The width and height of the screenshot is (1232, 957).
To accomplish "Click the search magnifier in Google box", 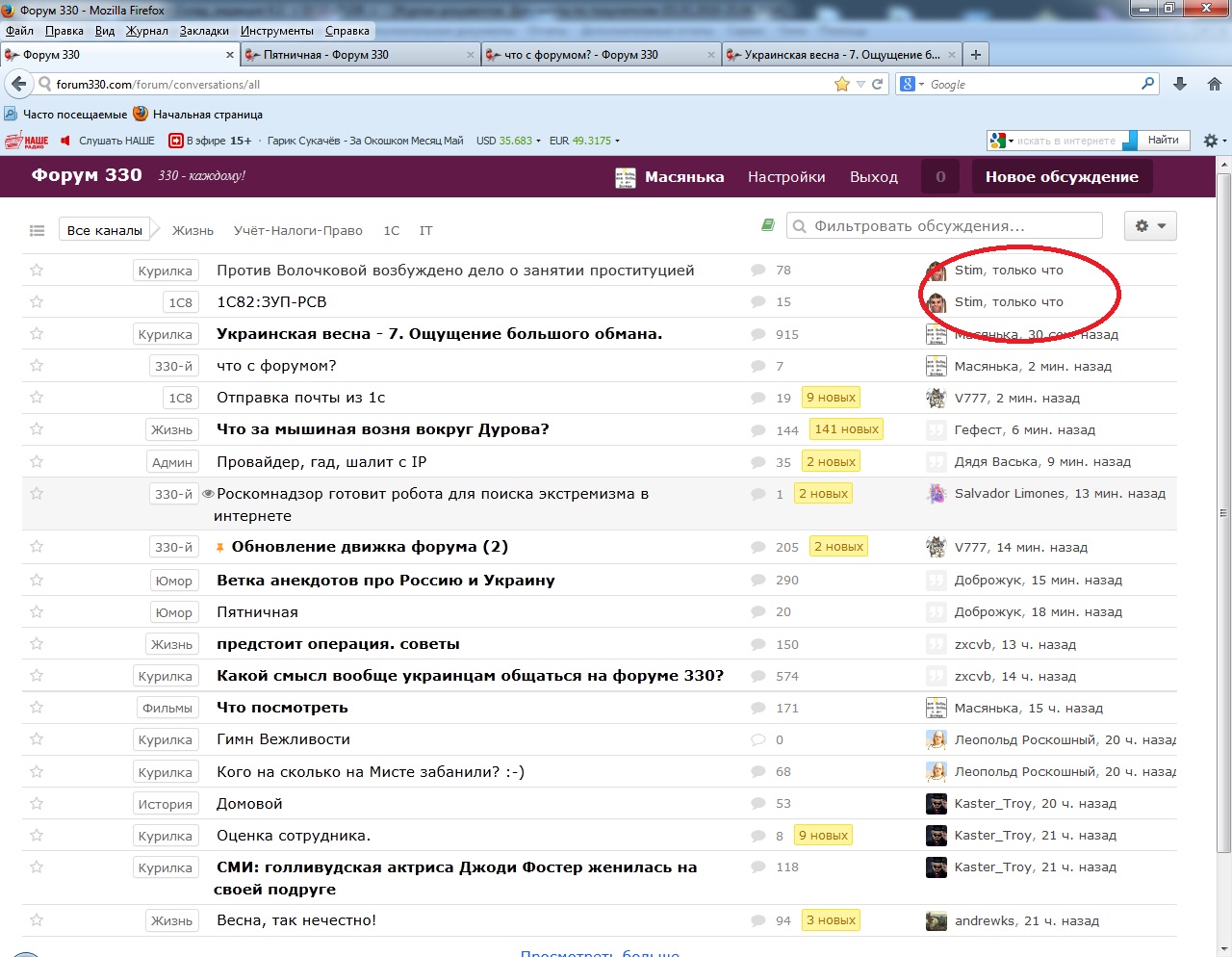I will (1147, 84).
